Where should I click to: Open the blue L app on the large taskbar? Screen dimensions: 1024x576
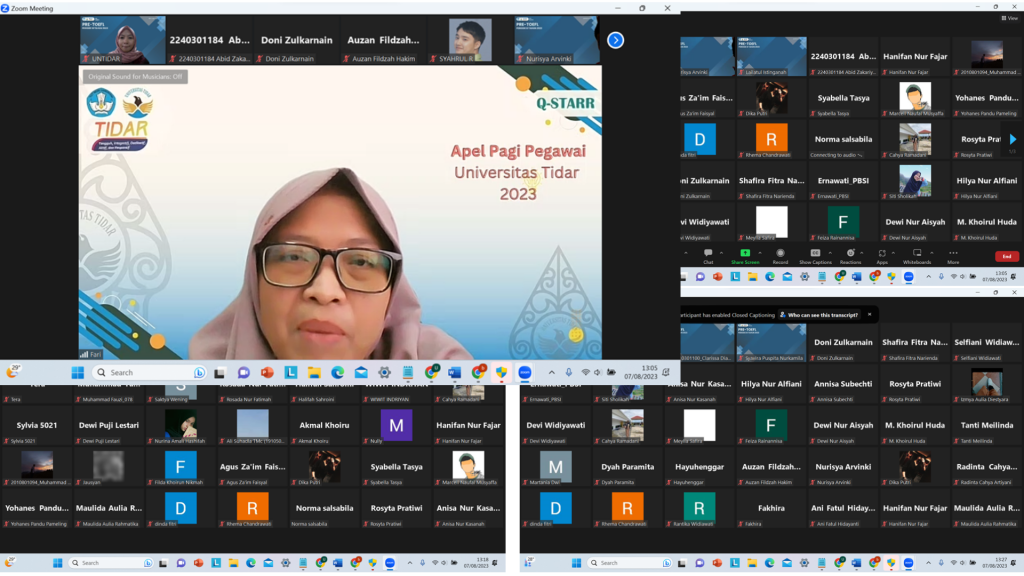(x=291, y=372)
